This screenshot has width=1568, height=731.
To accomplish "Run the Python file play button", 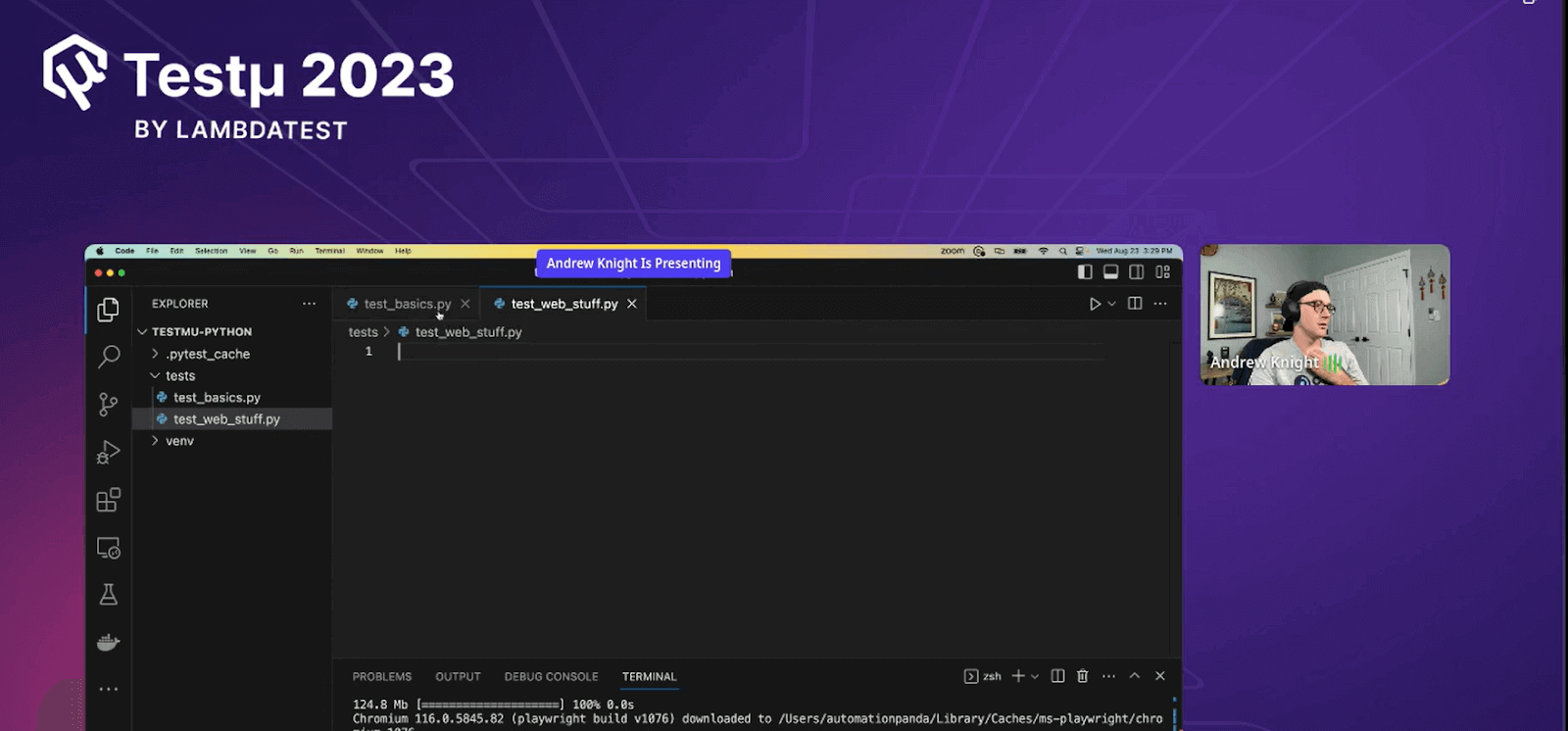I will 1095,304.
